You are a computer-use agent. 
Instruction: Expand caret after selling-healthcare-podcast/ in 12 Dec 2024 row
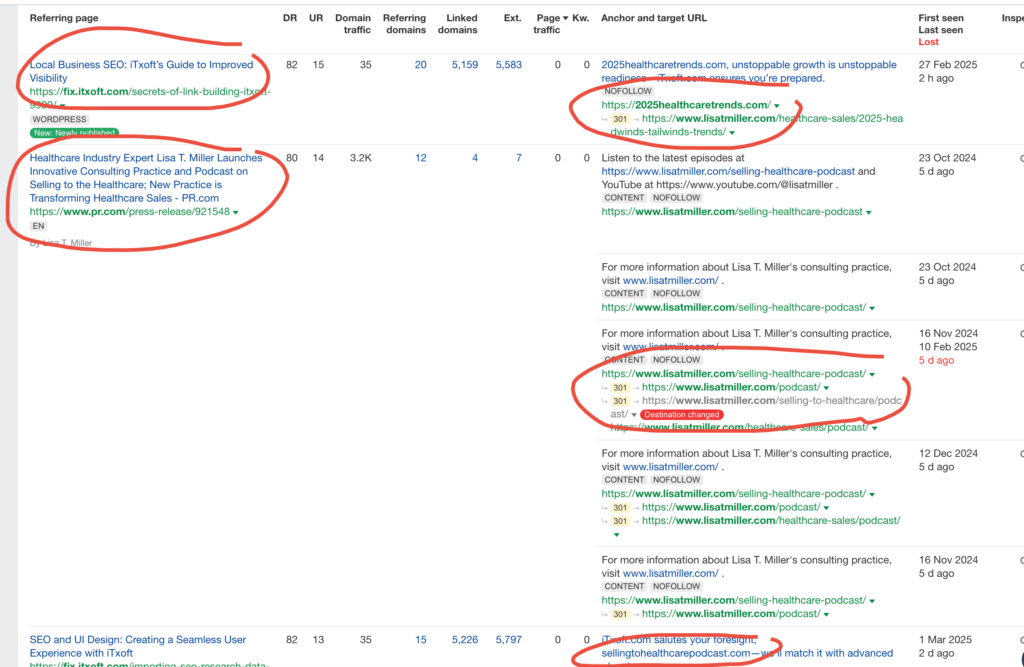point(872,495)
